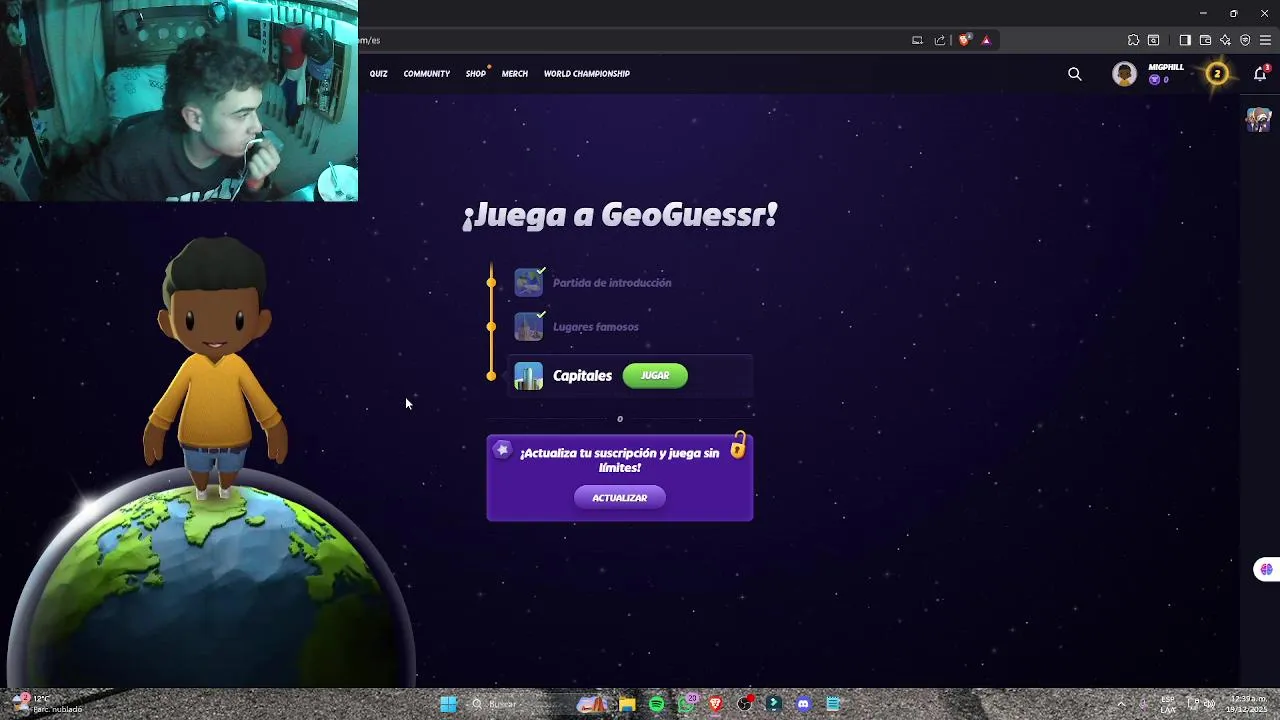This screenshot has height=720, width=1280.
Task: Click the ¡Juega a GeoGuessr! heading
Action: tap(620, 215)
